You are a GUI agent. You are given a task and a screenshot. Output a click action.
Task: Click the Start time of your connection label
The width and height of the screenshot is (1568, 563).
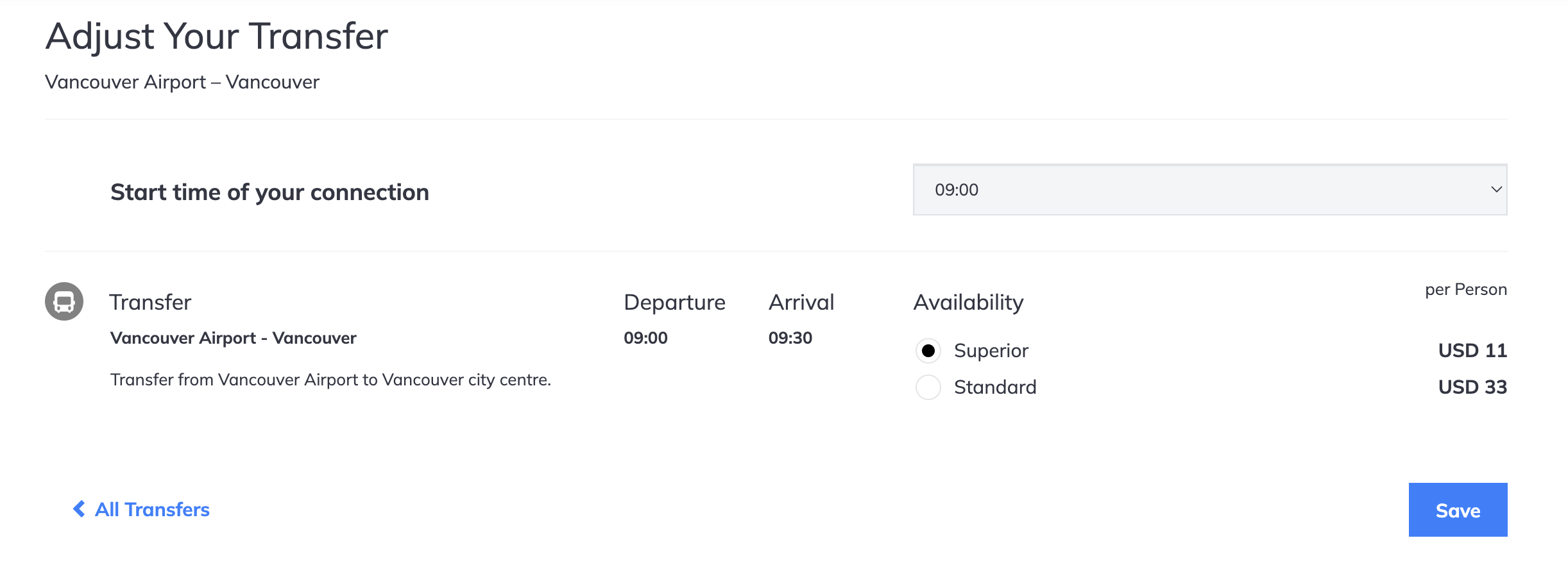point(269,192)
